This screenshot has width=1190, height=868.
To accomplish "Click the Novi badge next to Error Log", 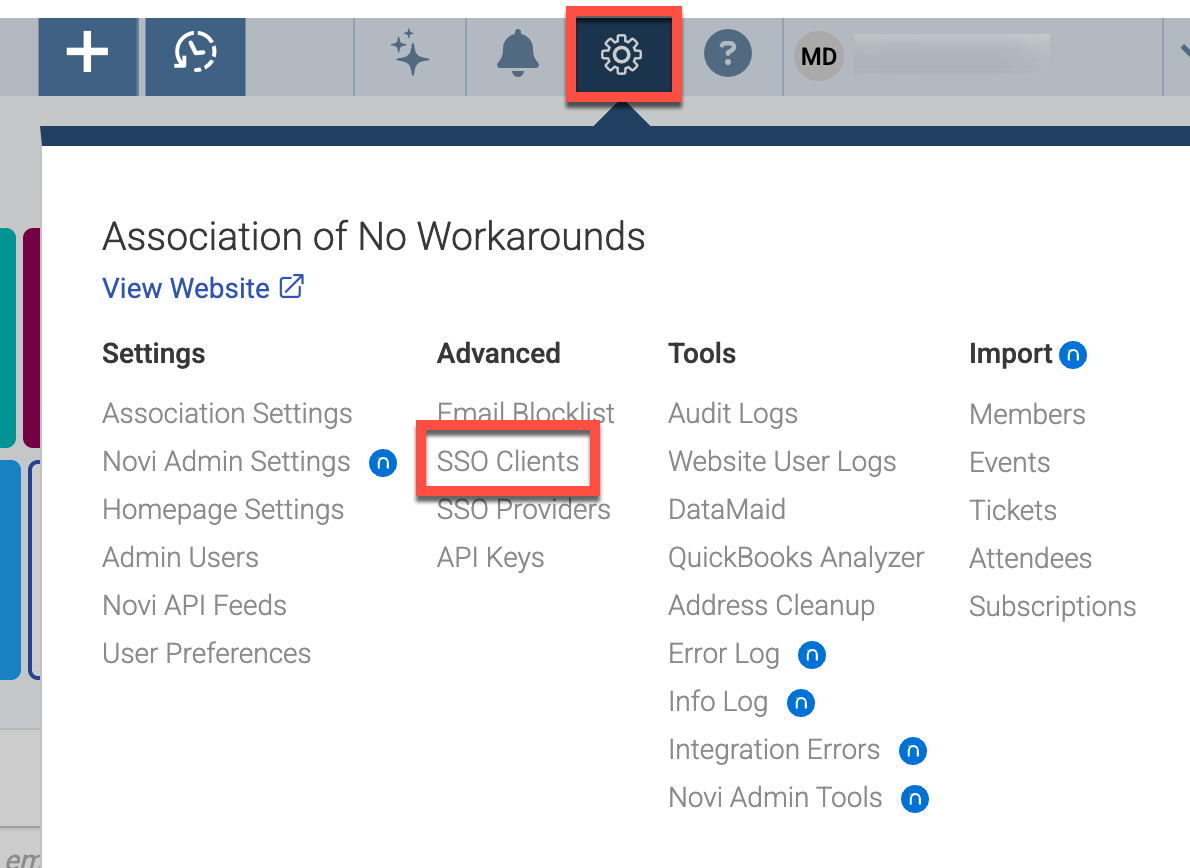I will [811, 654].
